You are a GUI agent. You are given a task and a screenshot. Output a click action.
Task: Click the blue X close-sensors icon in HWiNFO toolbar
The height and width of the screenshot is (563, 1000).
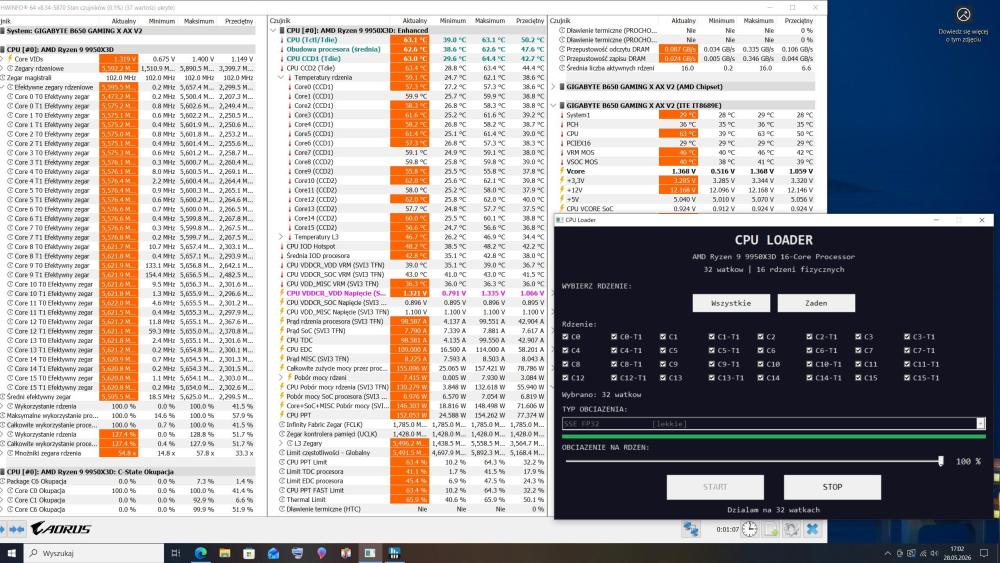[812, 529]
